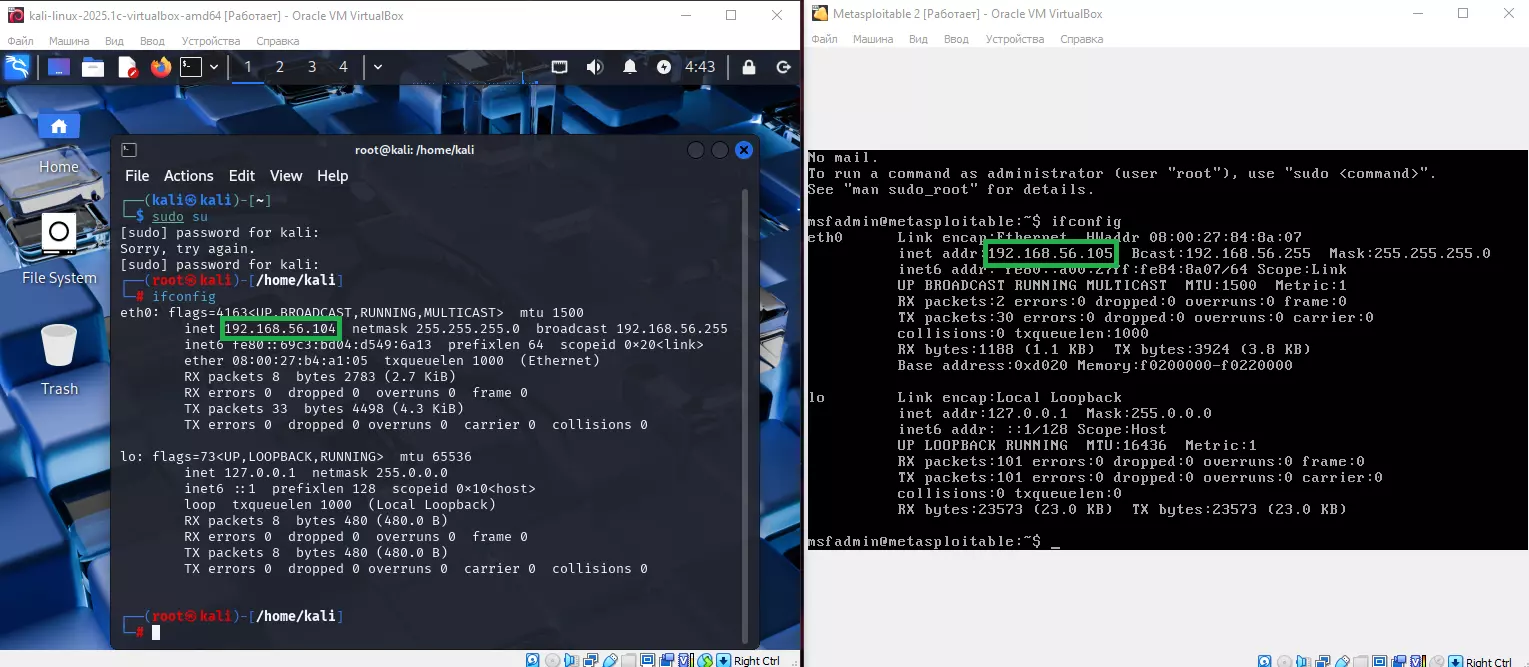Switch to workspace 3
This screenshot has width=1529, height=667.
click(x=312, y=67)
